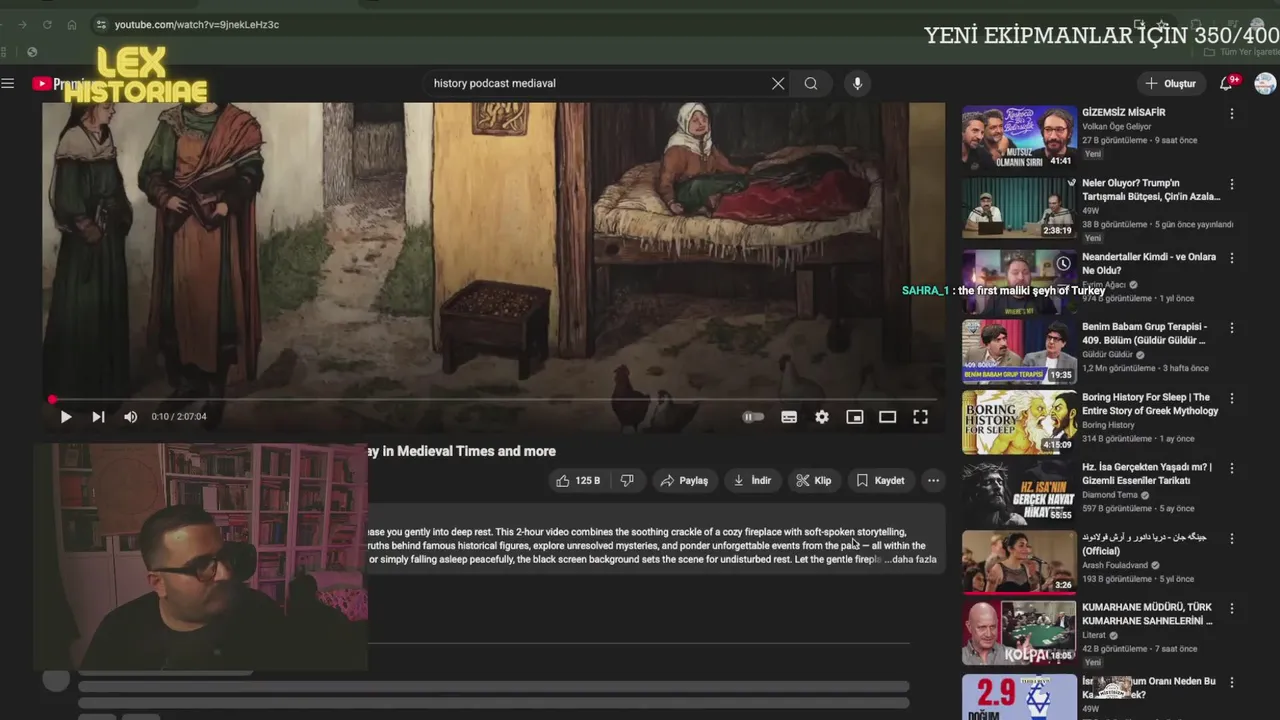Share the video via Paylaş
Image resolution: width=1280 pixels, height=720 pixels.
(684, 481)
